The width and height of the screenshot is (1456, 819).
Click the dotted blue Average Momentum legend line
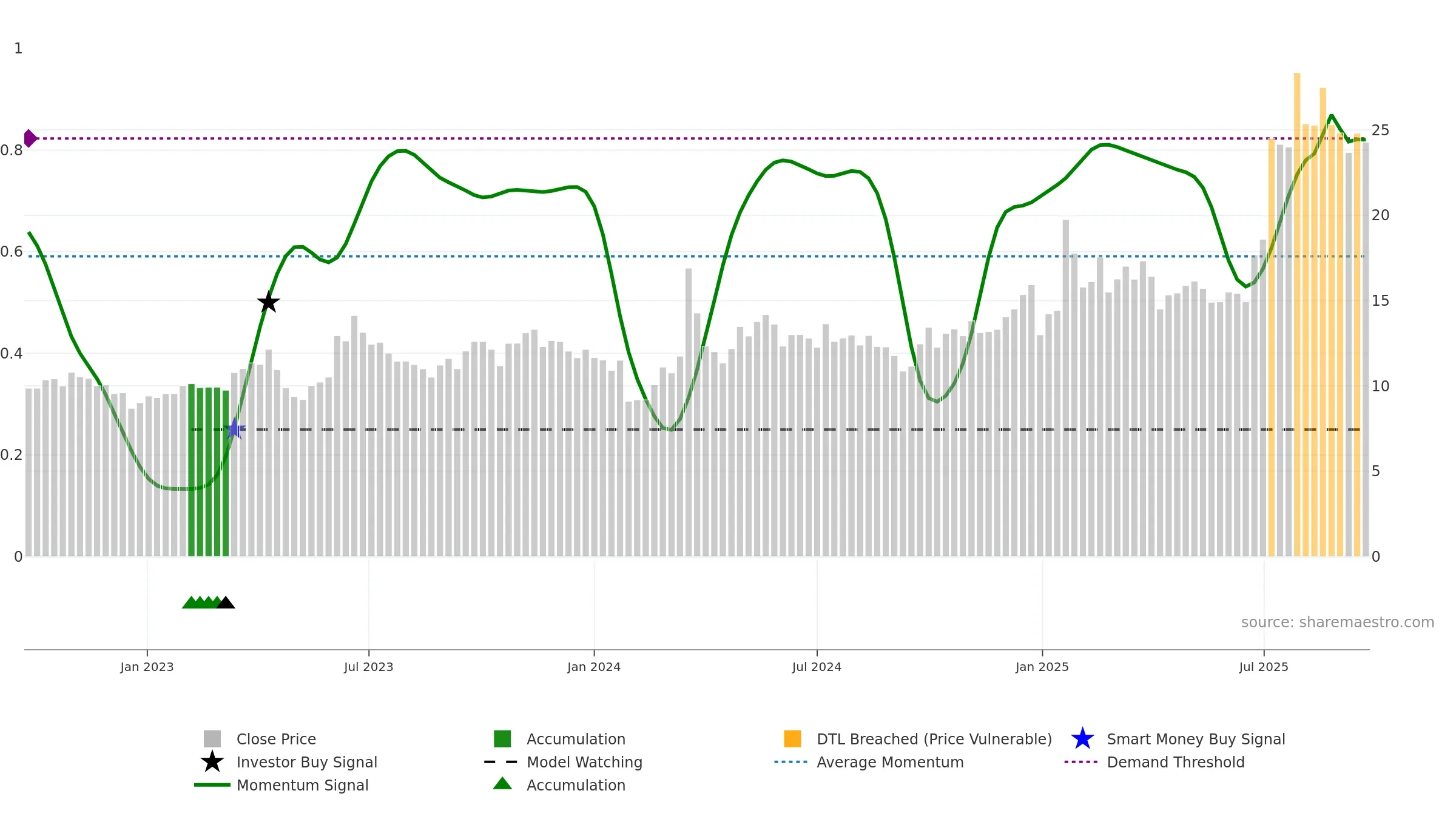pyautogui.click(x=791, y=762)
